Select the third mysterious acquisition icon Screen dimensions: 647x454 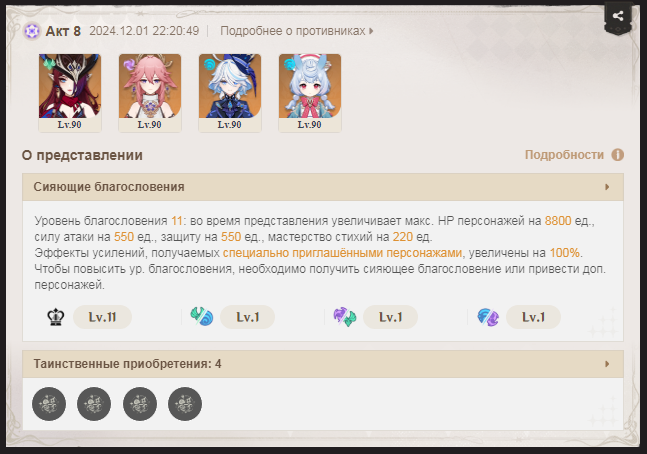[139, 404]
